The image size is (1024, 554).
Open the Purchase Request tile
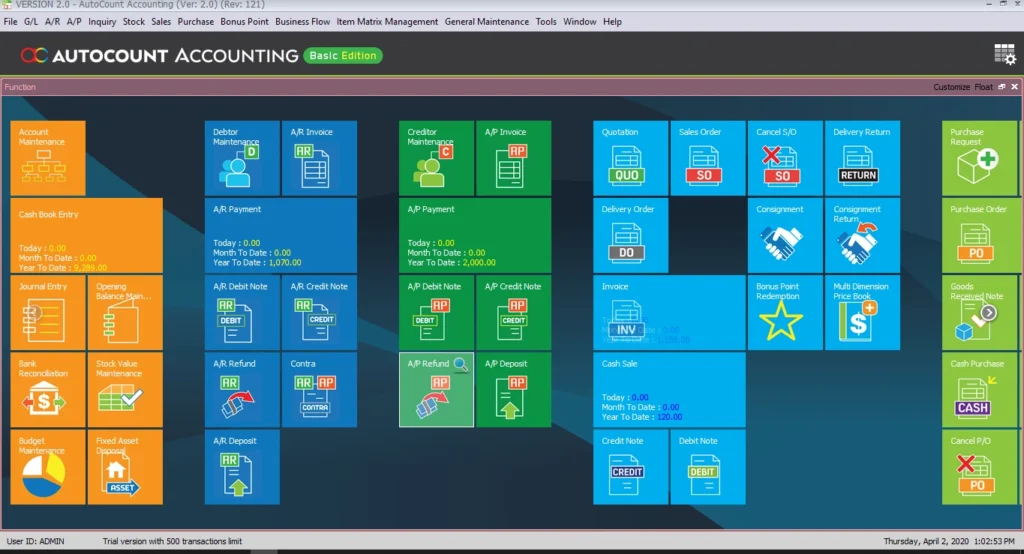point(980,158)
